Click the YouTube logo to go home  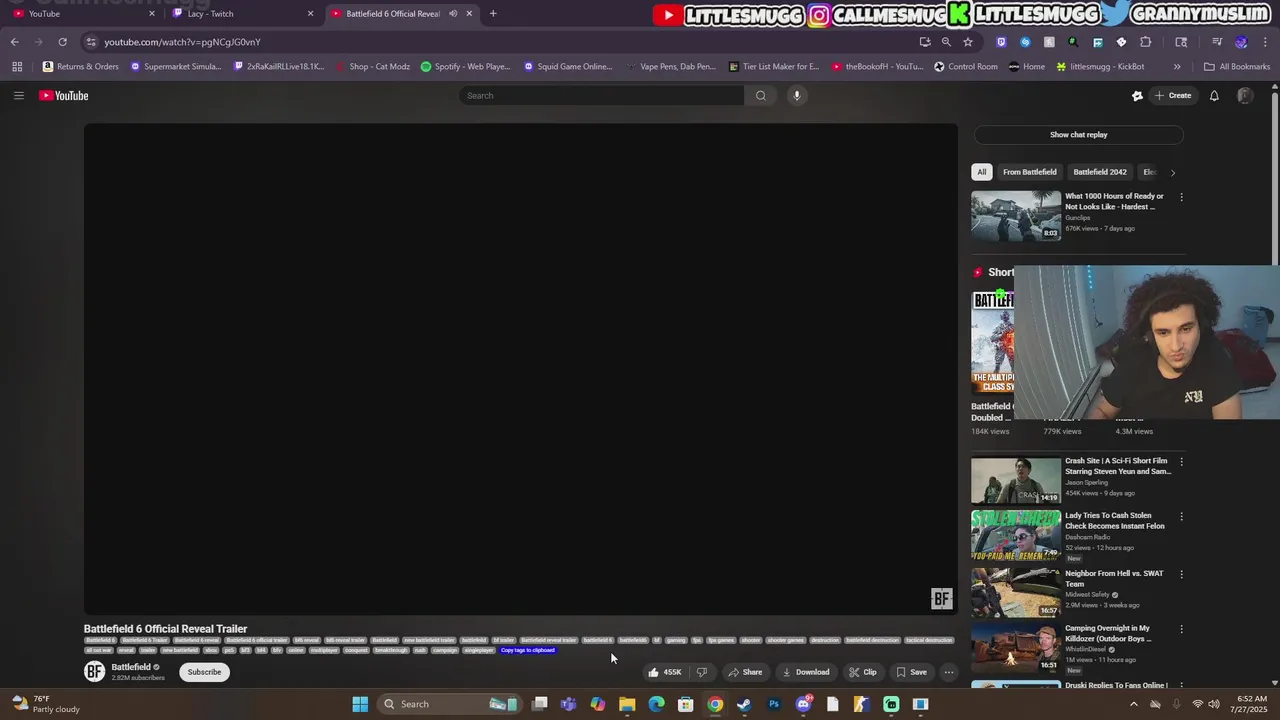pos(64,95)
